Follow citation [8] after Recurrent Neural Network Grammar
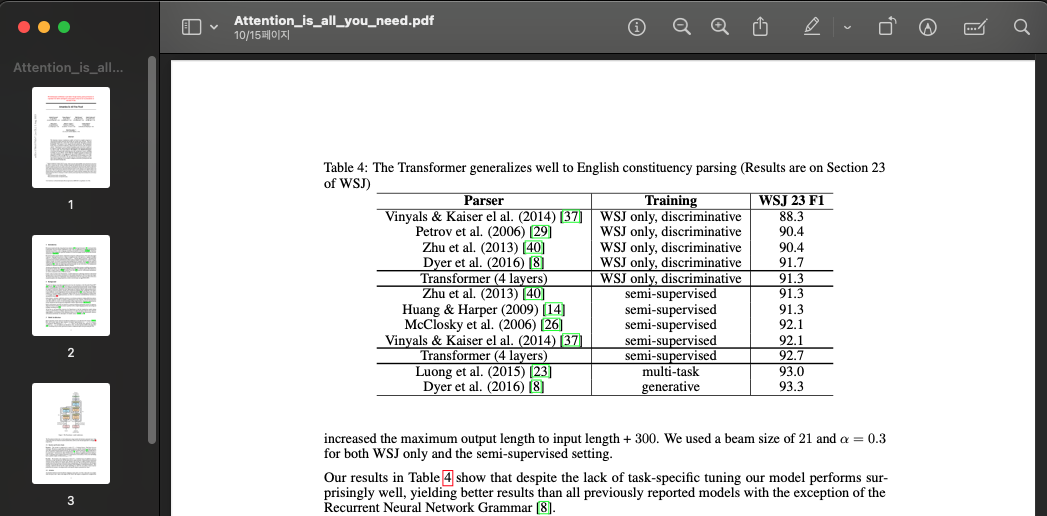Screen dimensions: 1047x516 click(x=546, y=507)
